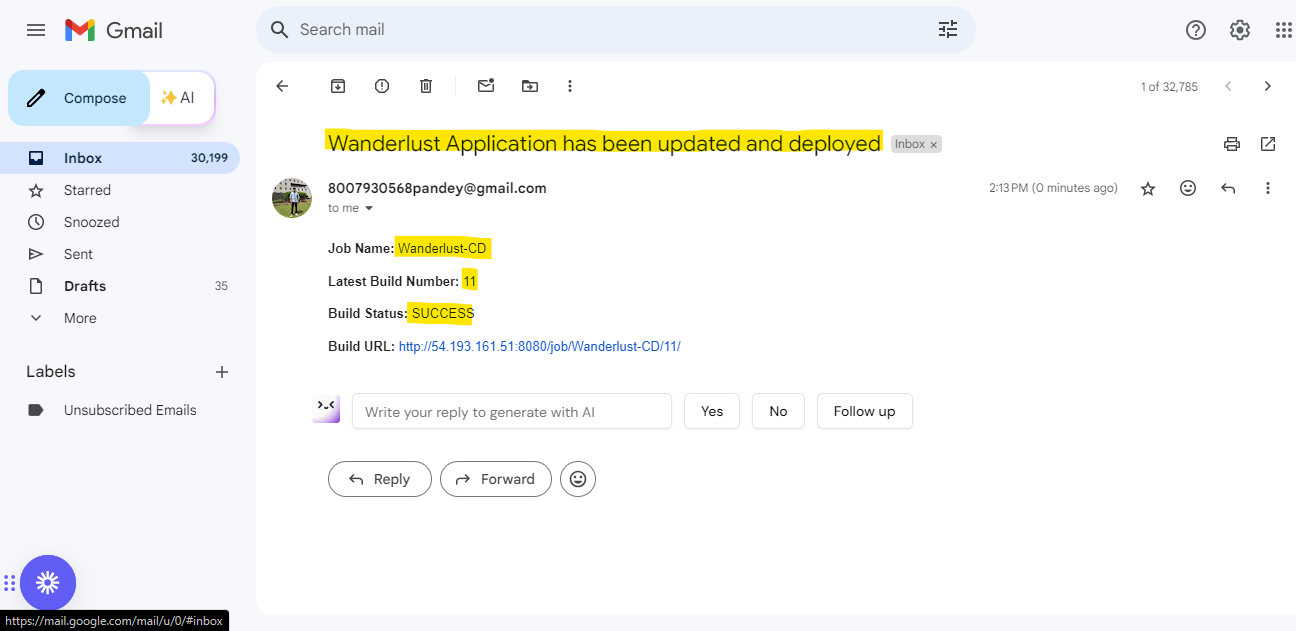Screen dimensions: 1296x631
Task: Click the Compose button
Action: pyautogui.click(x=79, y=98)
